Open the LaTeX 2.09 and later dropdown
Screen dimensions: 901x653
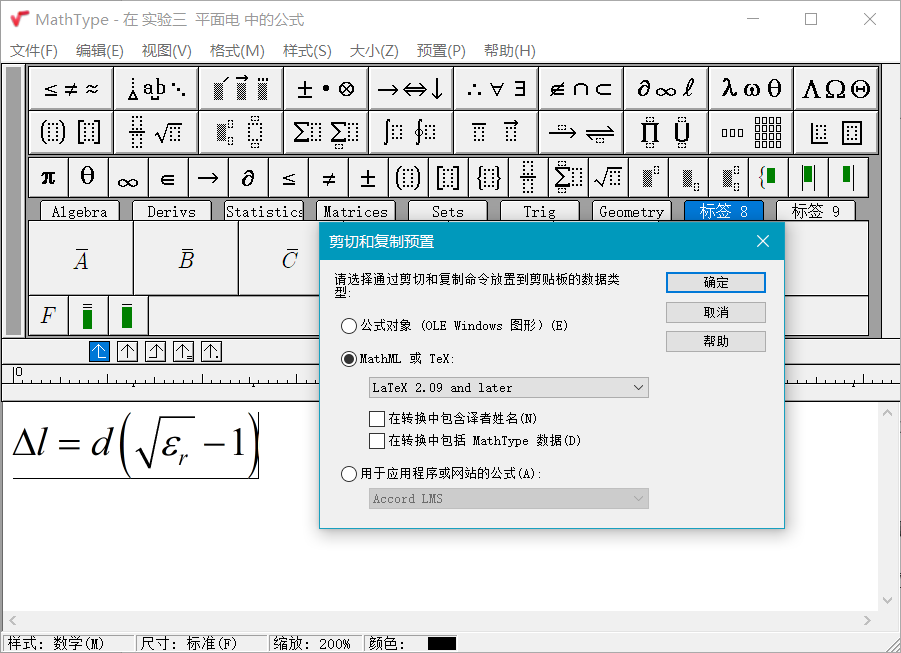point(508,387)
